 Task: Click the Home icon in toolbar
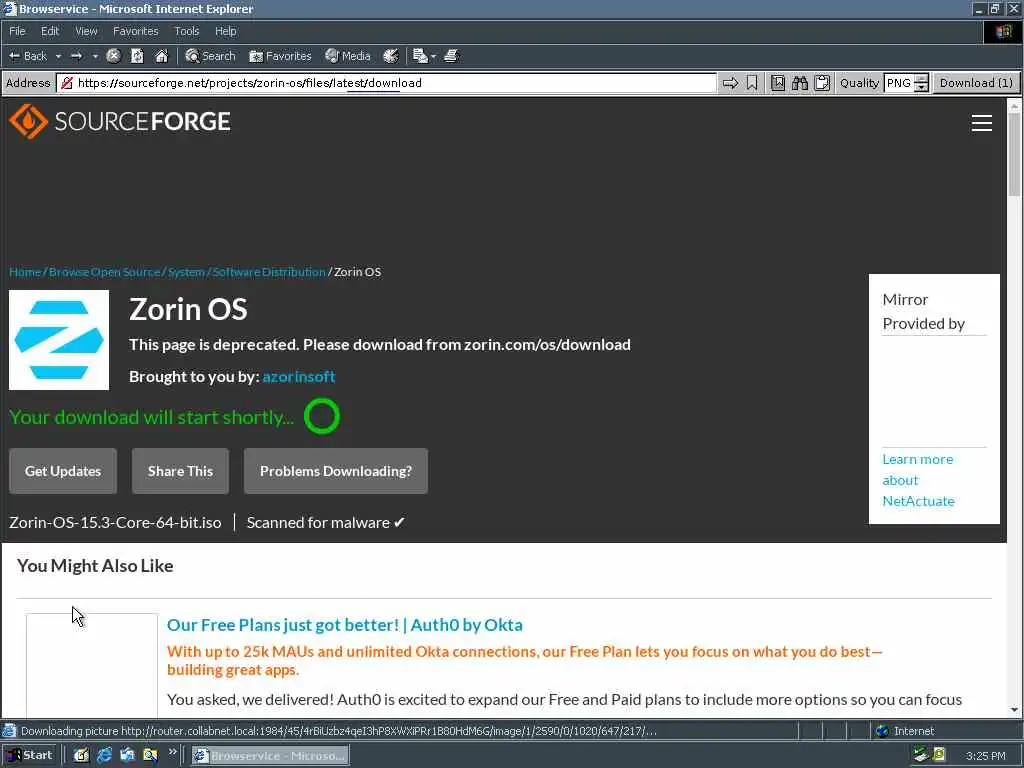pos(161,56)
